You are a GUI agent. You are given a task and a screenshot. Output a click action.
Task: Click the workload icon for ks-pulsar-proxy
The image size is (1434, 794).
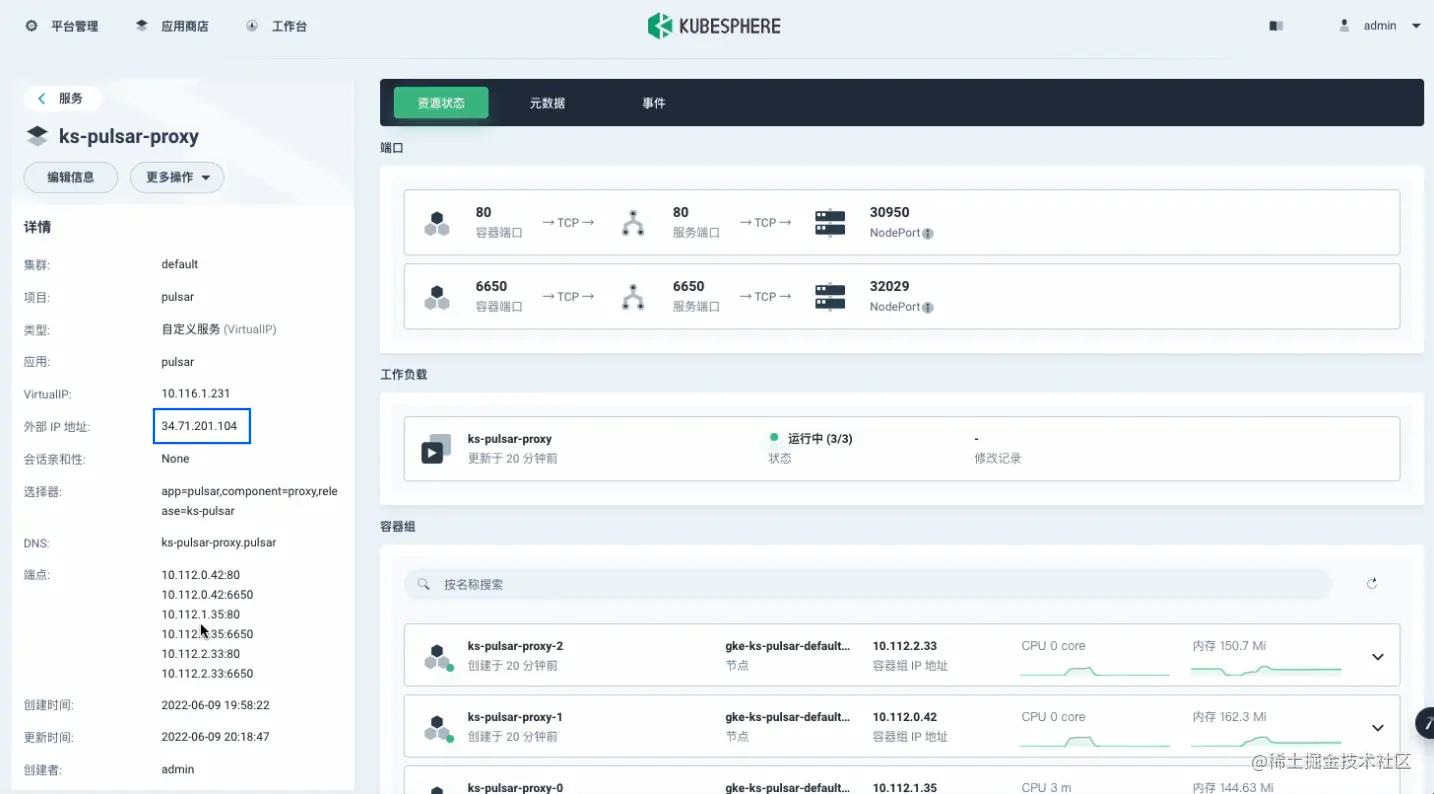tap(435, 449)
